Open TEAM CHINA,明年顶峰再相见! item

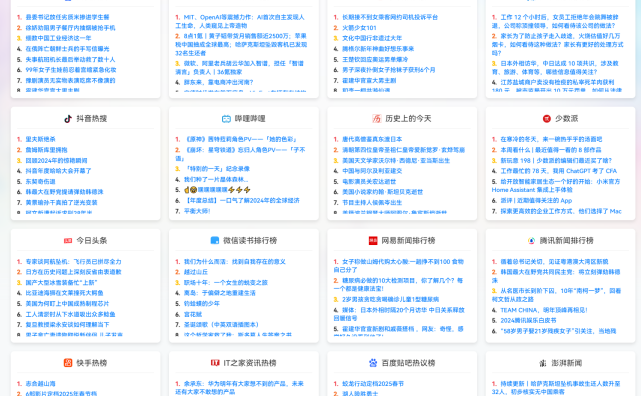(544, 310)
